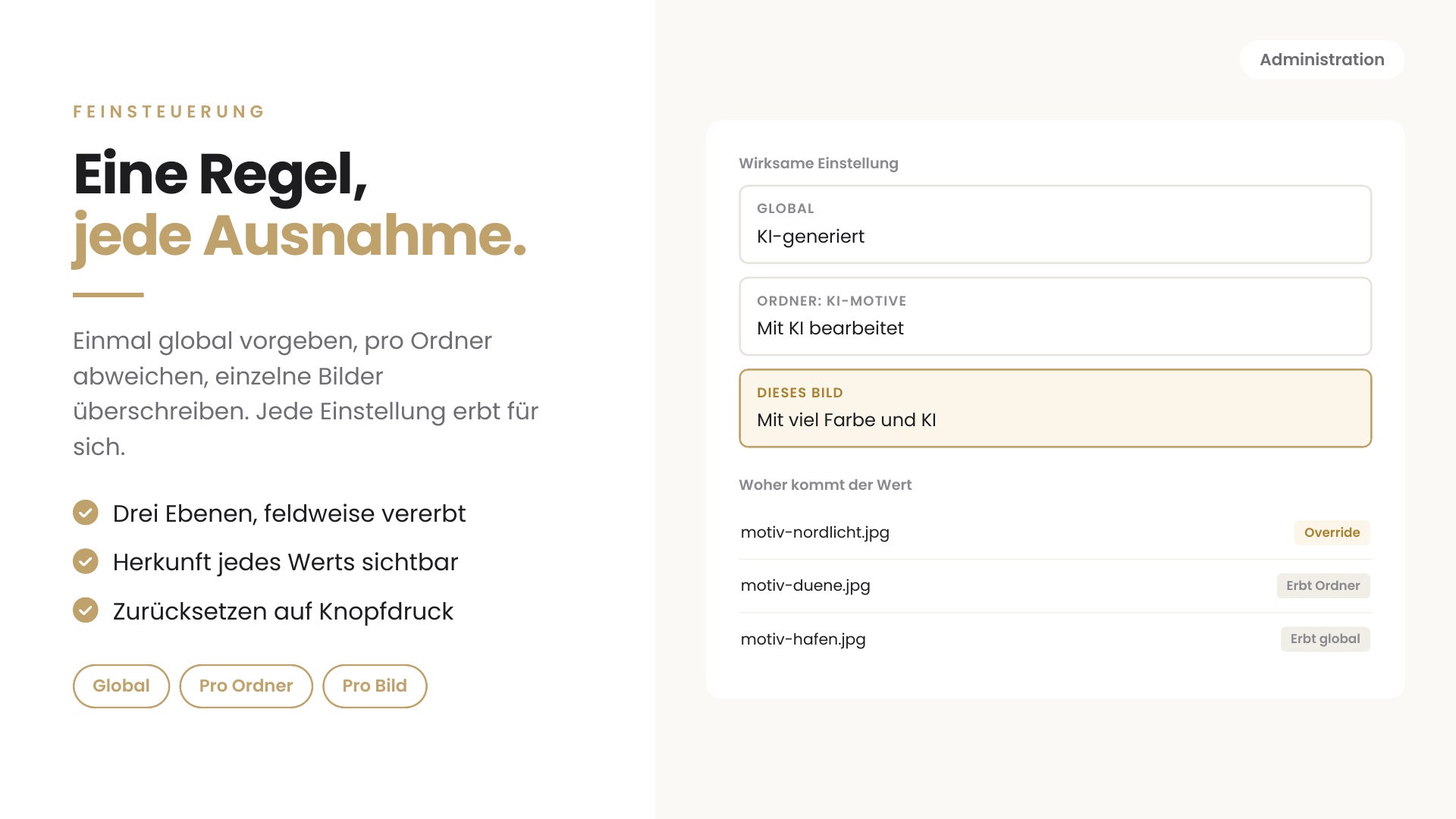1456x819 pixels.
Task: Click the highlighted Dieses Bild card
Action: (1055, 408)
